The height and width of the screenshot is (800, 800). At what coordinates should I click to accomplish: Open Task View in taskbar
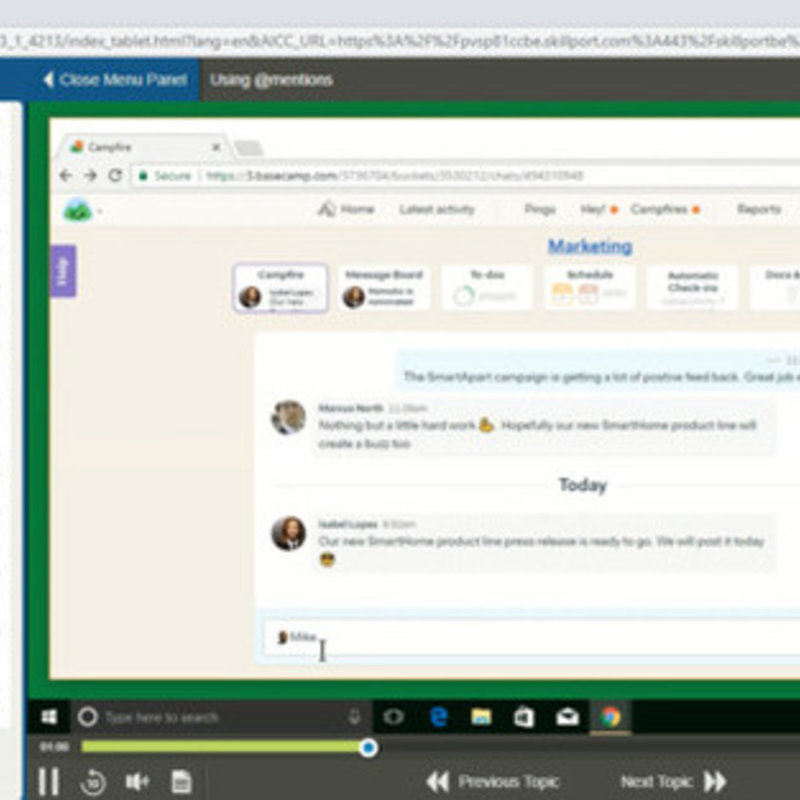point(393,717)
